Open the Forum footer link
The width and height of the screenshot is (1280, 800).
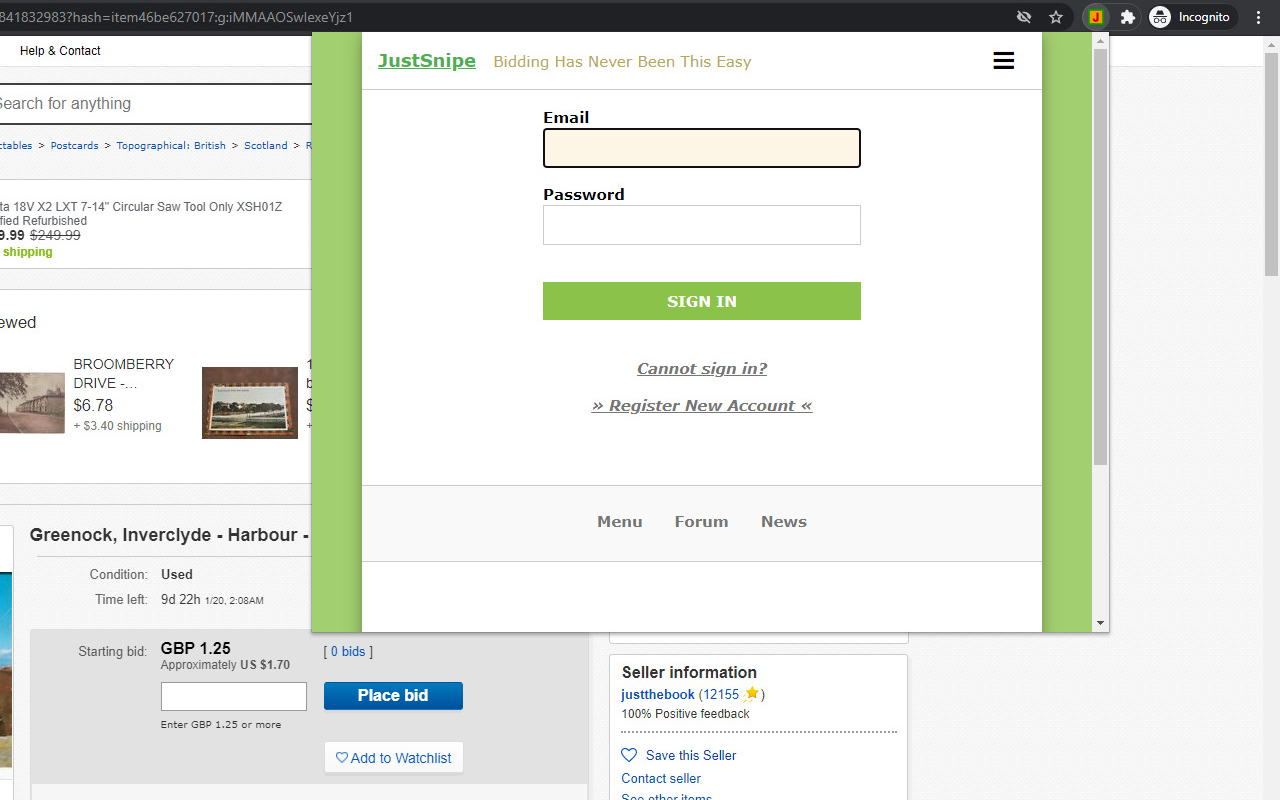[701, 522]
